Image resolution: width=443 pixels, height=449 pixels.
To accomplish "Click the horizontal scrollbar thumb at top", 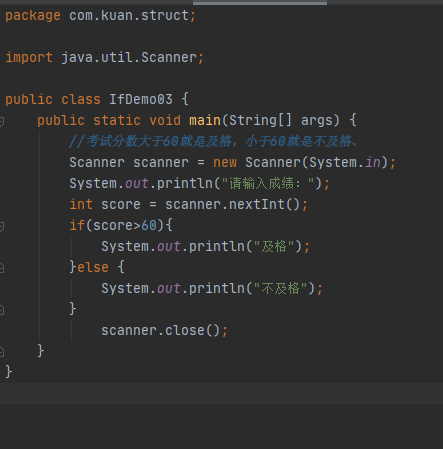I will pyautogui.click(x=260, y=3).
